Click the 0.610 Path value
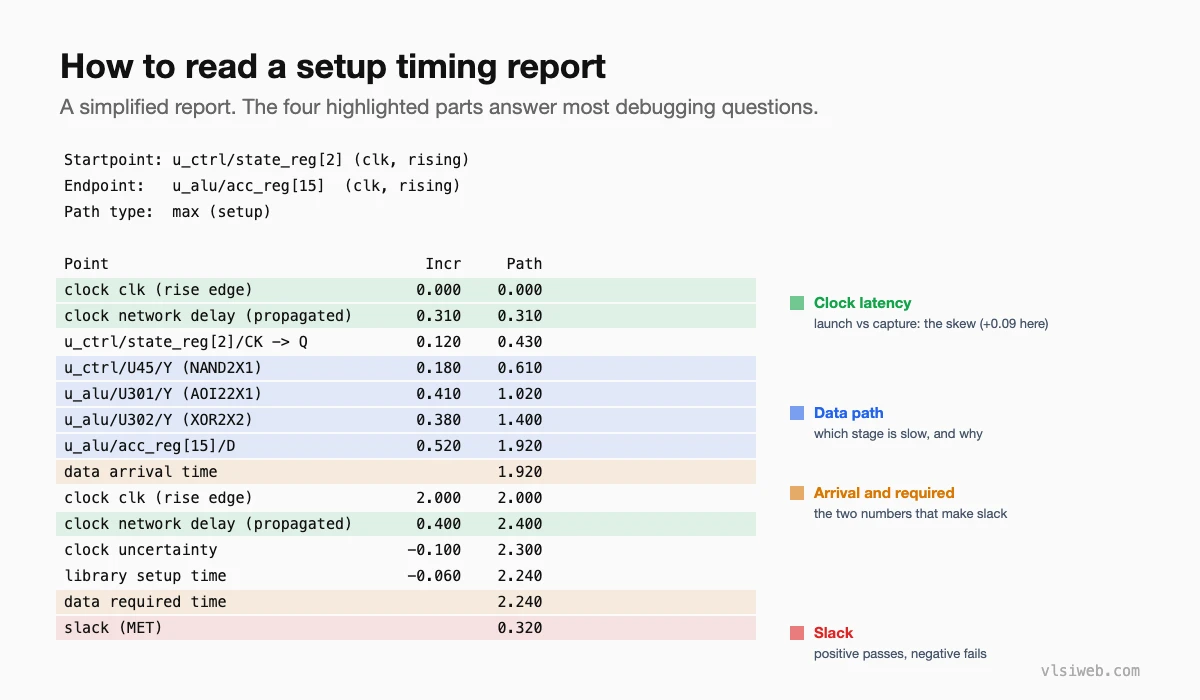Screen dimensions: 1200x700 tap(520, 368)
